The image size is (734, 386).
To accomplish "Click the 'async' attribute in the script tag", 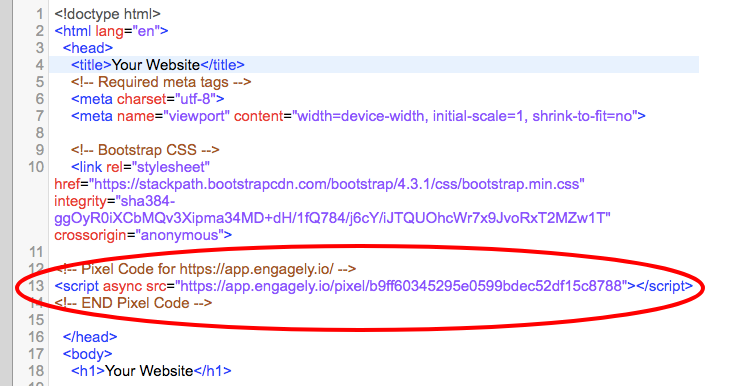I will [122, 285].
